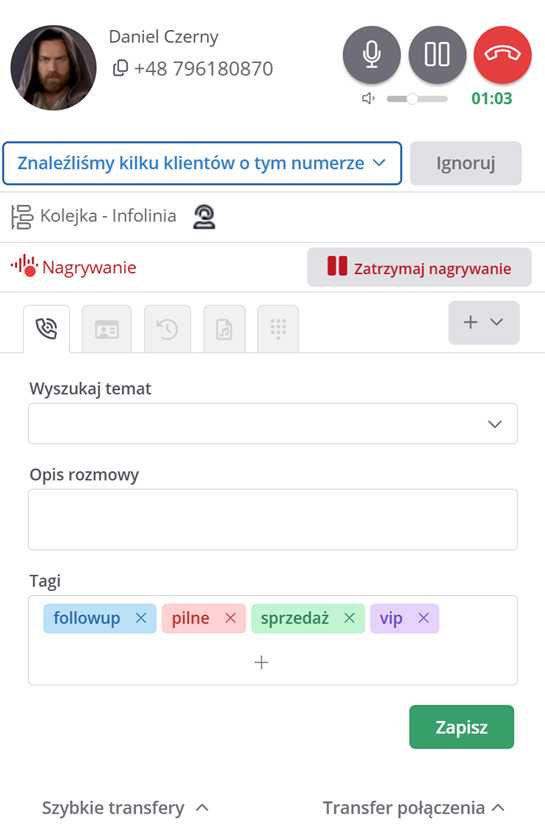Expand the multiple clients found dropdown
This screenshot has width=545, height=835.
[202, 163]
